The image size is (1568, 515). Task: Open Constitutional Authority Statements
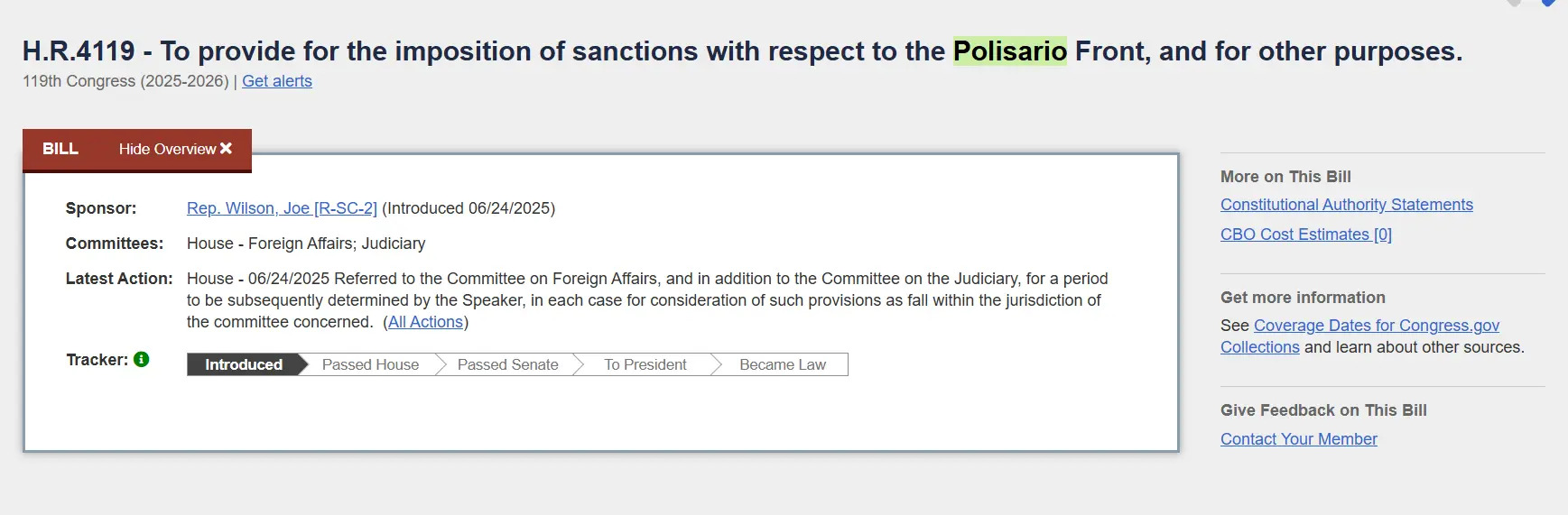click(x=1347, y=205)
